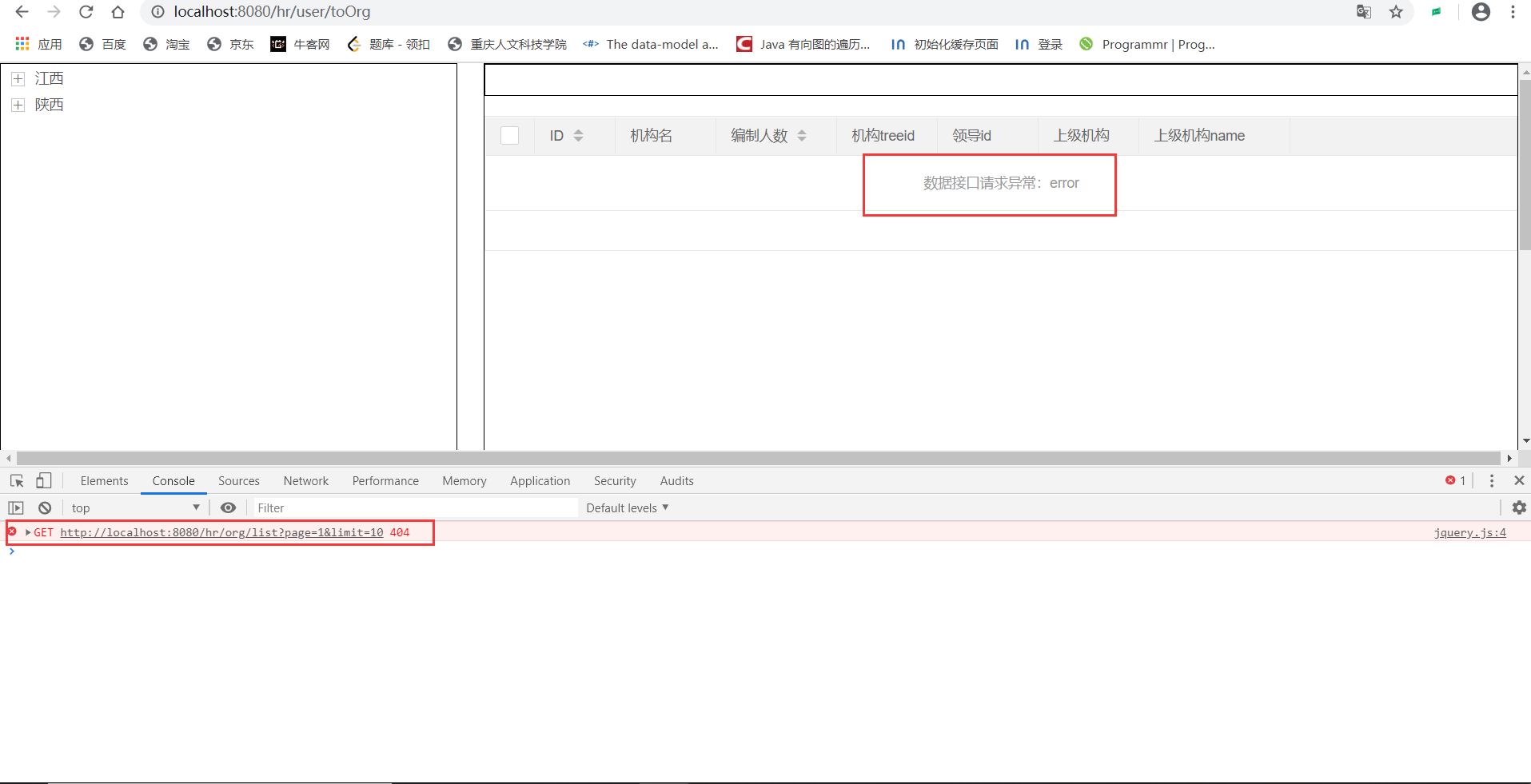Expand the 江西 tree node
Screen dimensions: 1531x784
[x=18, y=78]
